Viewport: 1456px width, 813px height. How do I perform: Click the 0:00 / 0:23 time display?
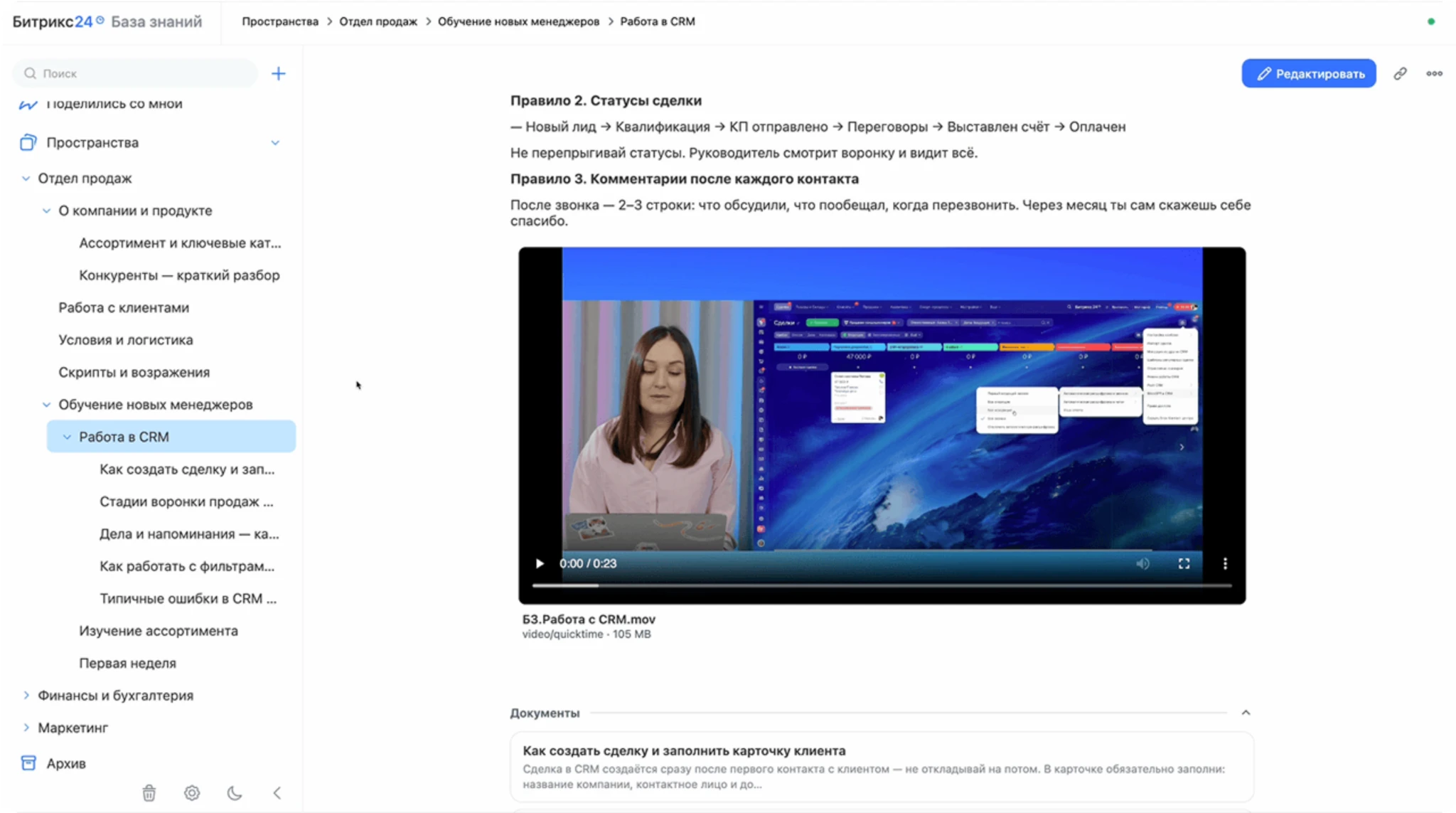(x=588, y=563)
